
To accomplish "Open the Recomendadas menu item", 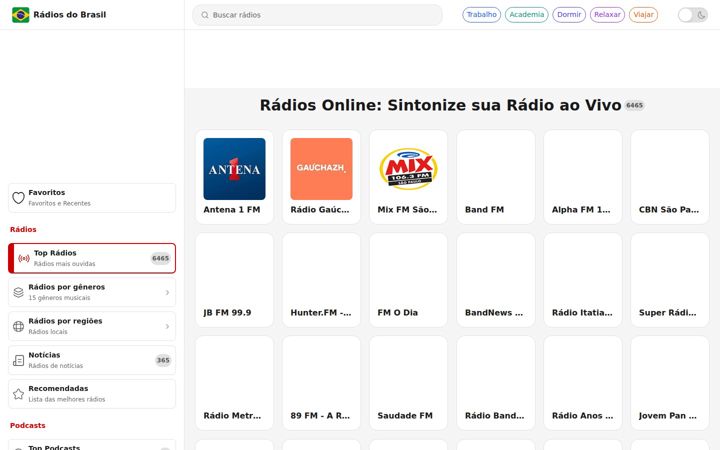I will point(92,394).
